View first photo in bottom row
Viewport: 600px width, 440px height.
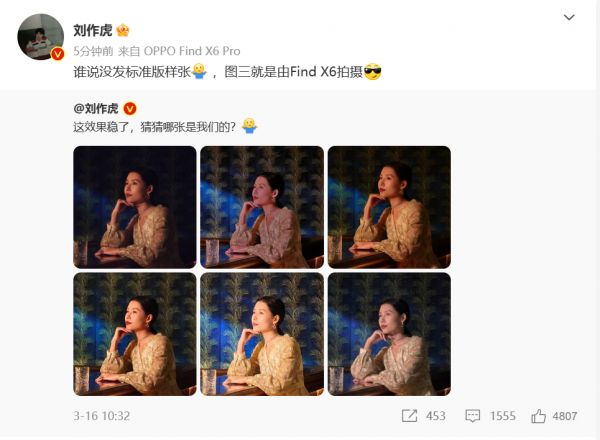pyautogui.click(x=135, y=334)
